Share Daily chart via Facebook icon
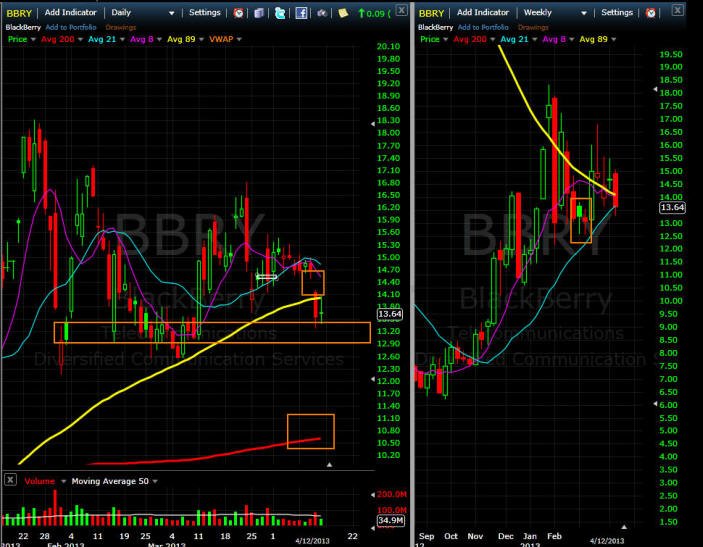 301,13
